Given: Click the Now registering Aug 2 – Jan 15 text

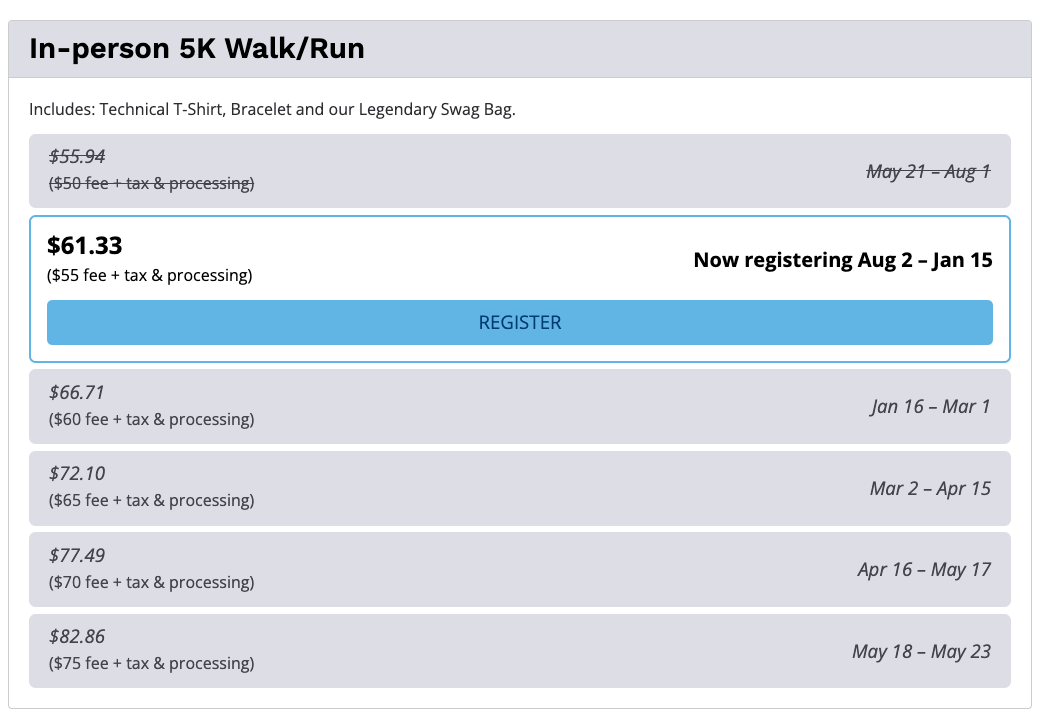Looking at the screenshot, I should coord(843,260).
